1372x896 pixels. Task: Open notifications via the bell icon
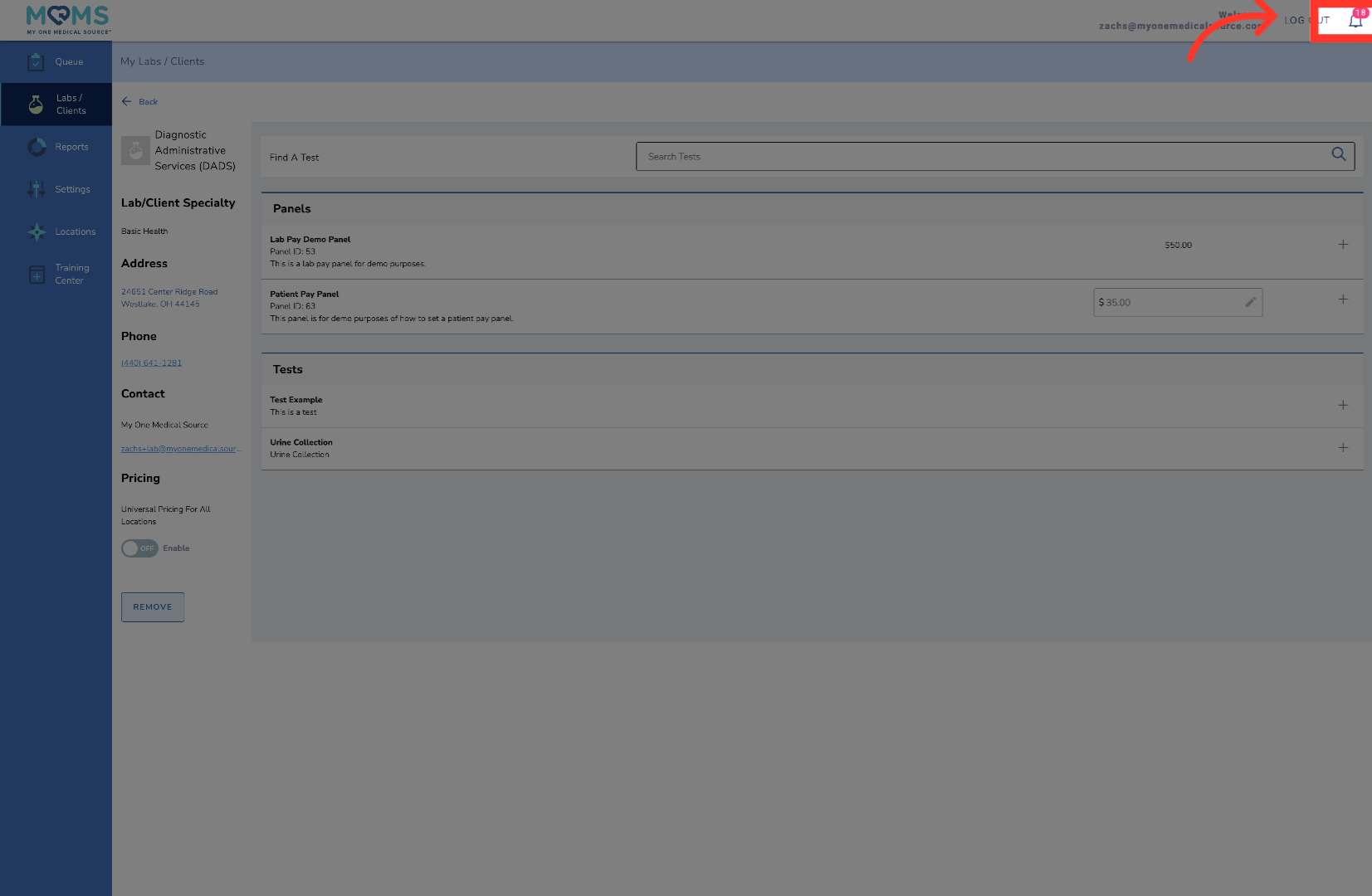point(1355,21)
